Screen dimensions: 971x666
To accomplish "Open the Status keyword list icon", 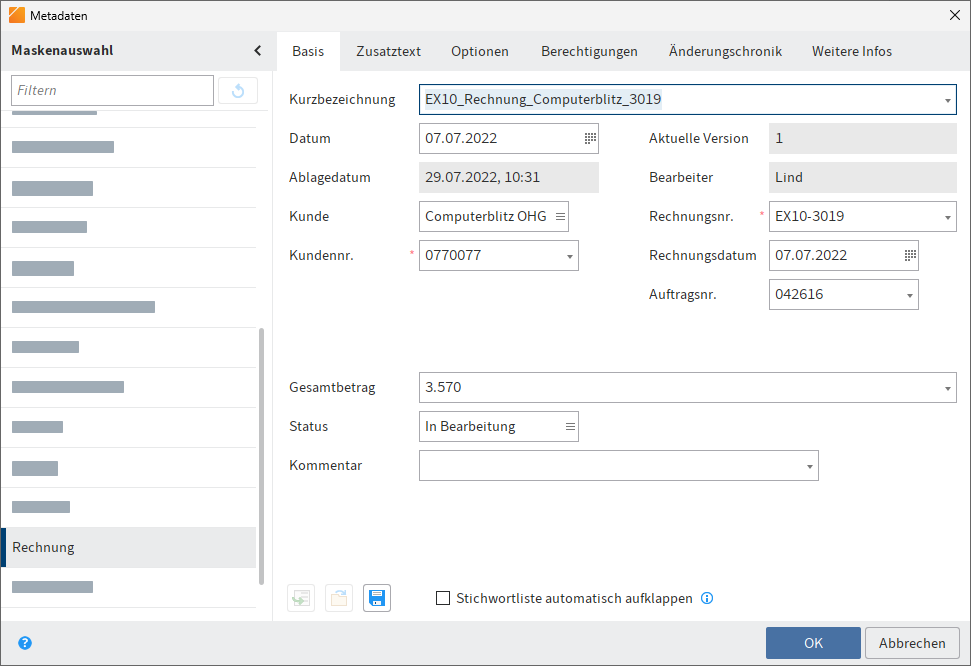I will [x=570, y=427].
